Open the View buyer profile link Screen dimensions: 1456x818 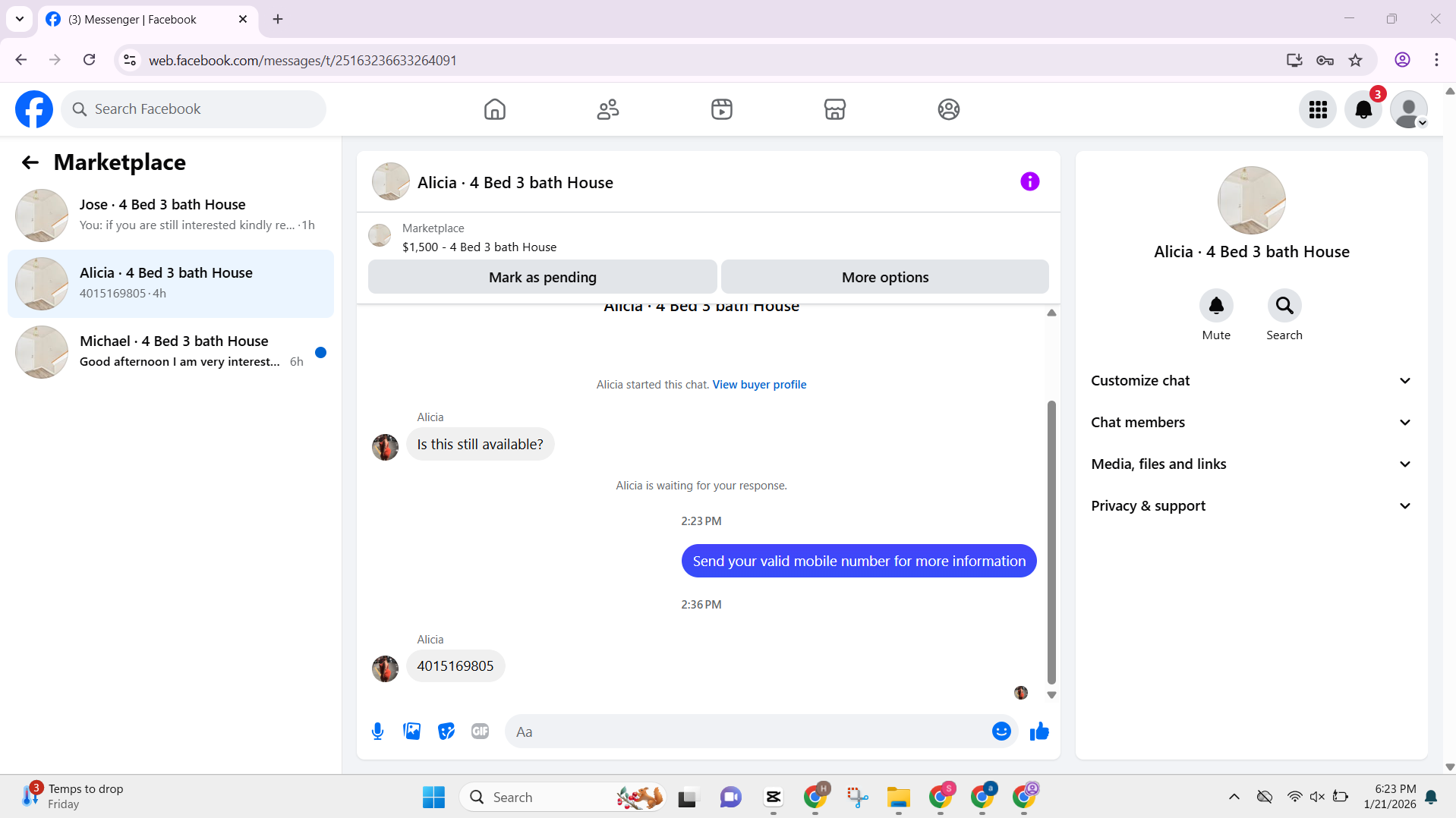[x=759, y=385]
